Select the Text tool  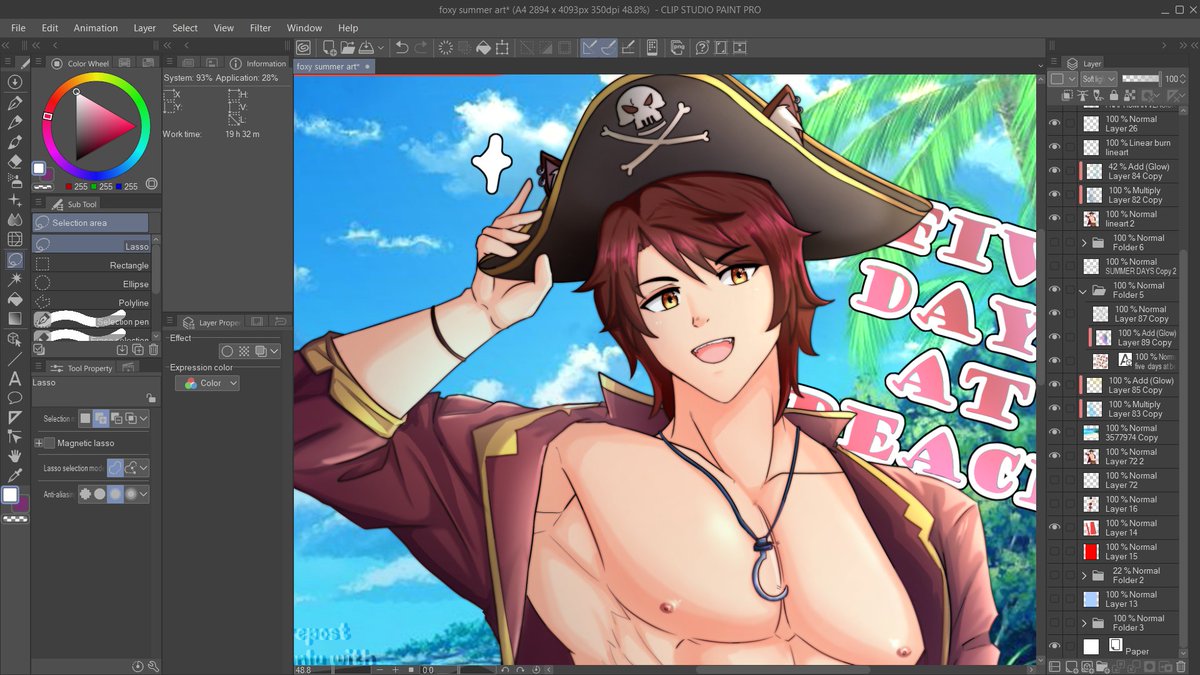click(15, 378)
